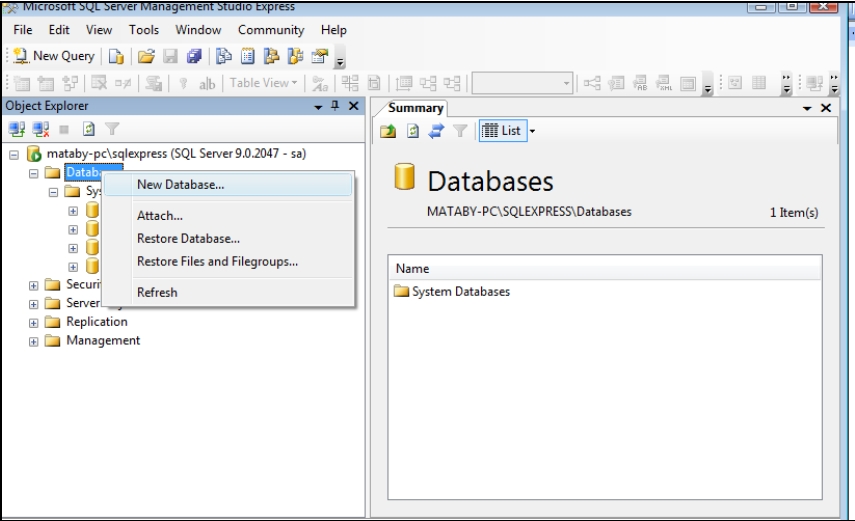The image size is (855, 521).
Task: Toggle Auto Hide pin on Object Explorer
Action: coord(335,106)
